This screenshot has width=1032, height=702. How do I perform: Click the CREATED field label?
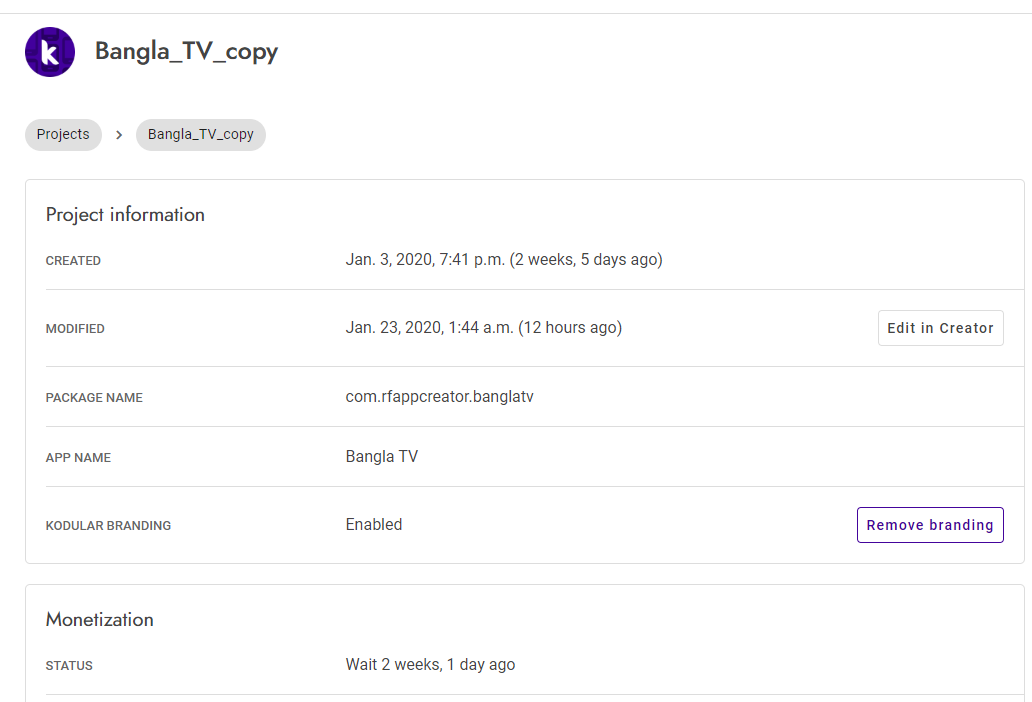[73, 261]
